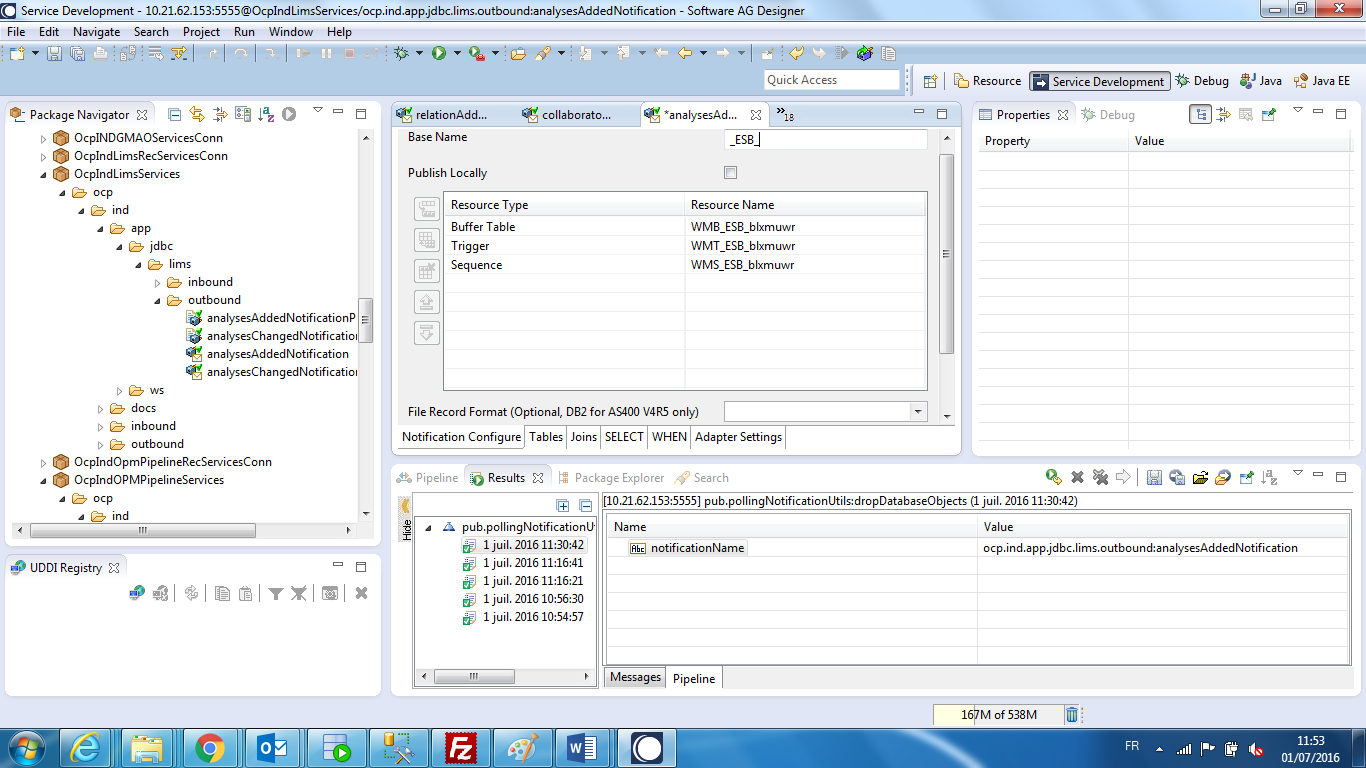Screen dimensions: 1366x768
Task: Click Link with Editor in Package Navigator
Action: pos(197,114)
